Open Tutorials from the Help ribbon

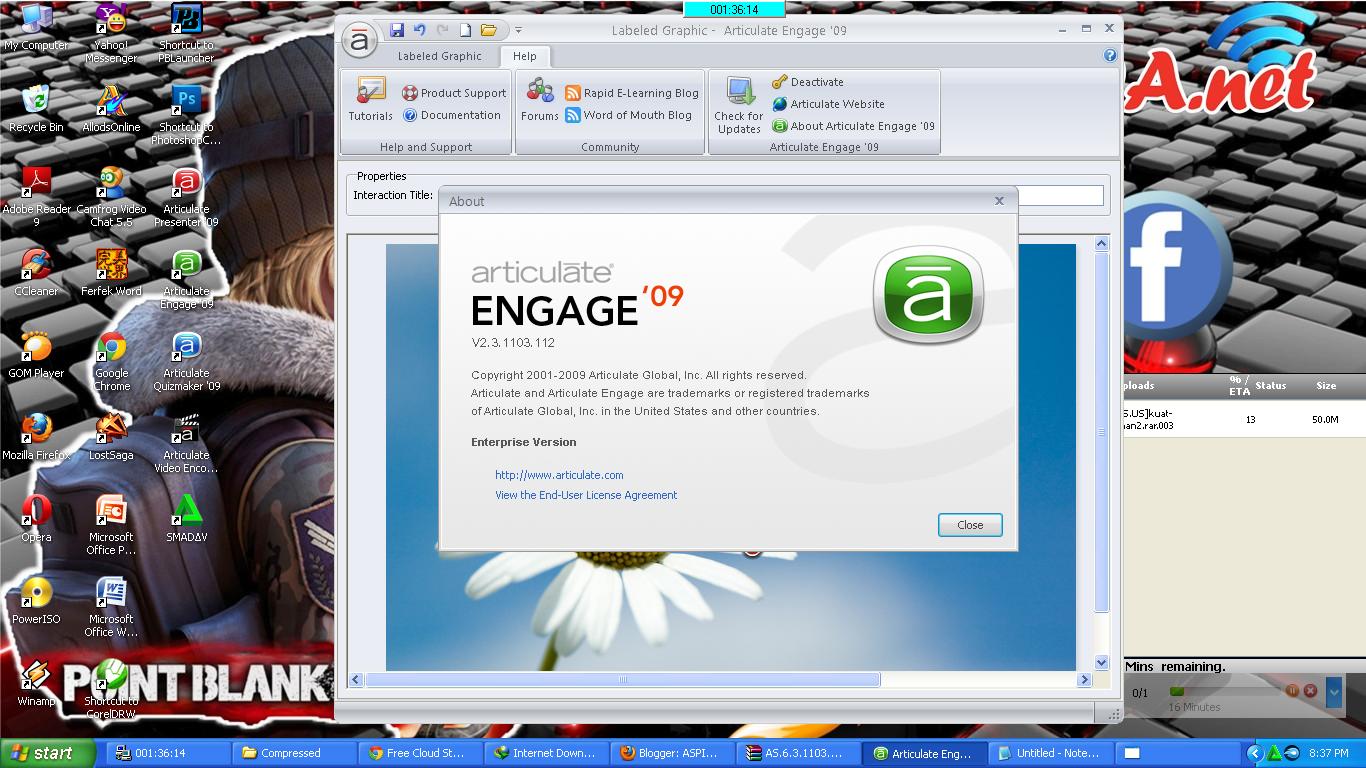pos(370,99)
